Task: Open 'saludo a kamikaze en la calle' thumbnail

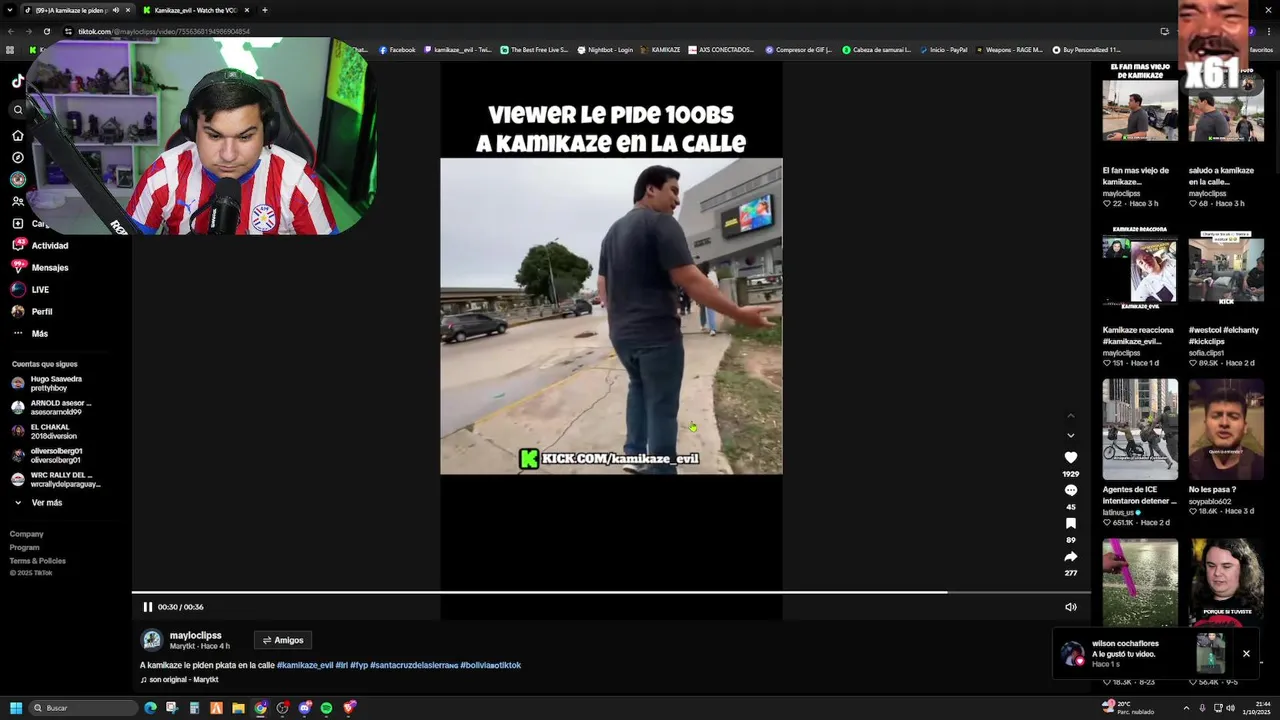Action: [1226, 110]
